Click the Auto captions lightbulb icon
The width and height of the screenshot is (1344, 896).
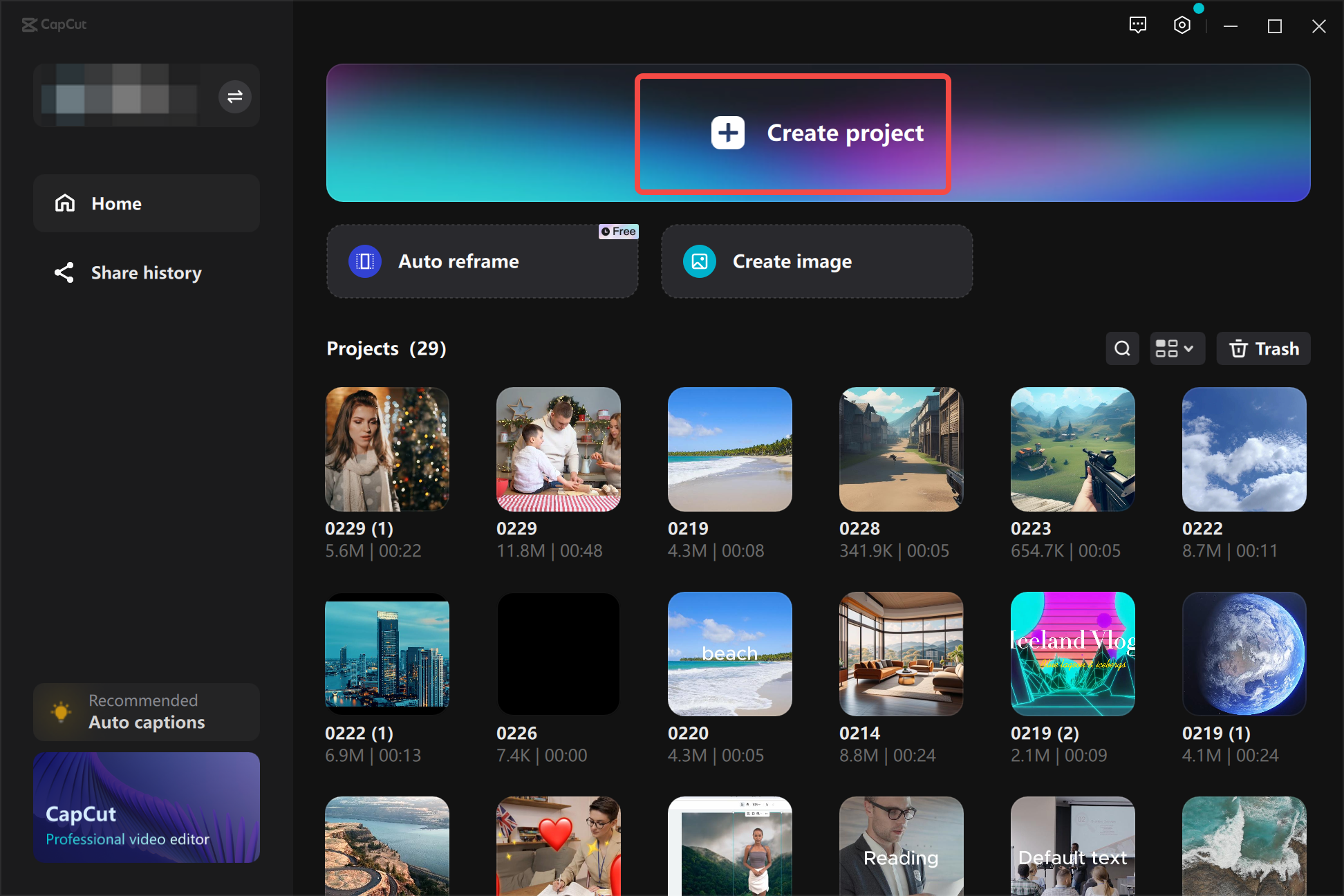62,711
